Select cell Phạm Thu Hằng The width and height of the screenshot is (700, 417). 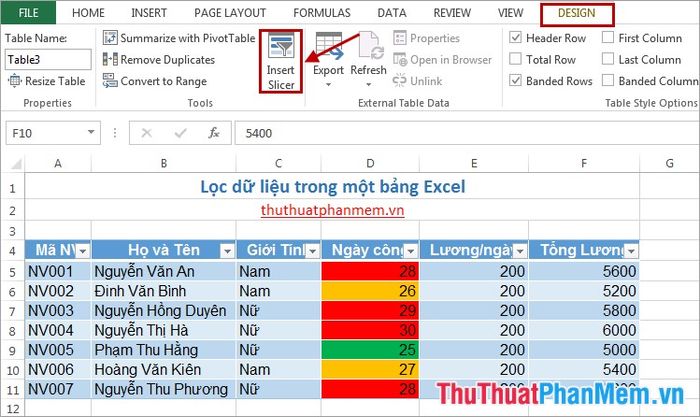pos(164,350)
